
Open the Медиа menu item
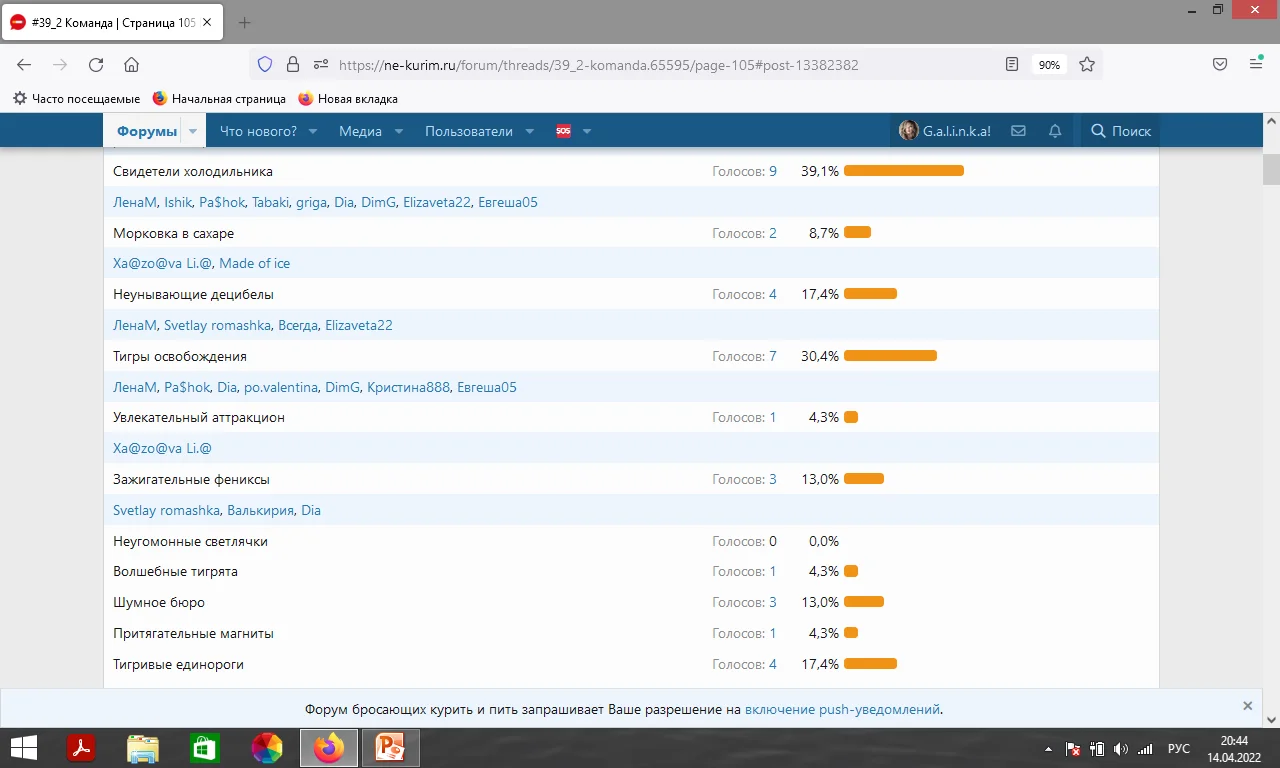(360, 131)
